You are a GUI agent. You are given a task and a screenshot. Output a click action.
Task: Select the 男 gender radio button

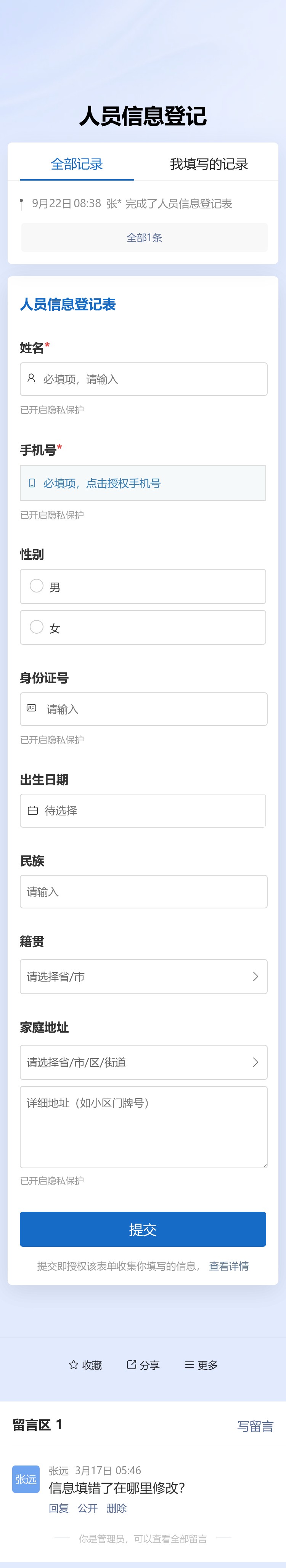point(37,586)
